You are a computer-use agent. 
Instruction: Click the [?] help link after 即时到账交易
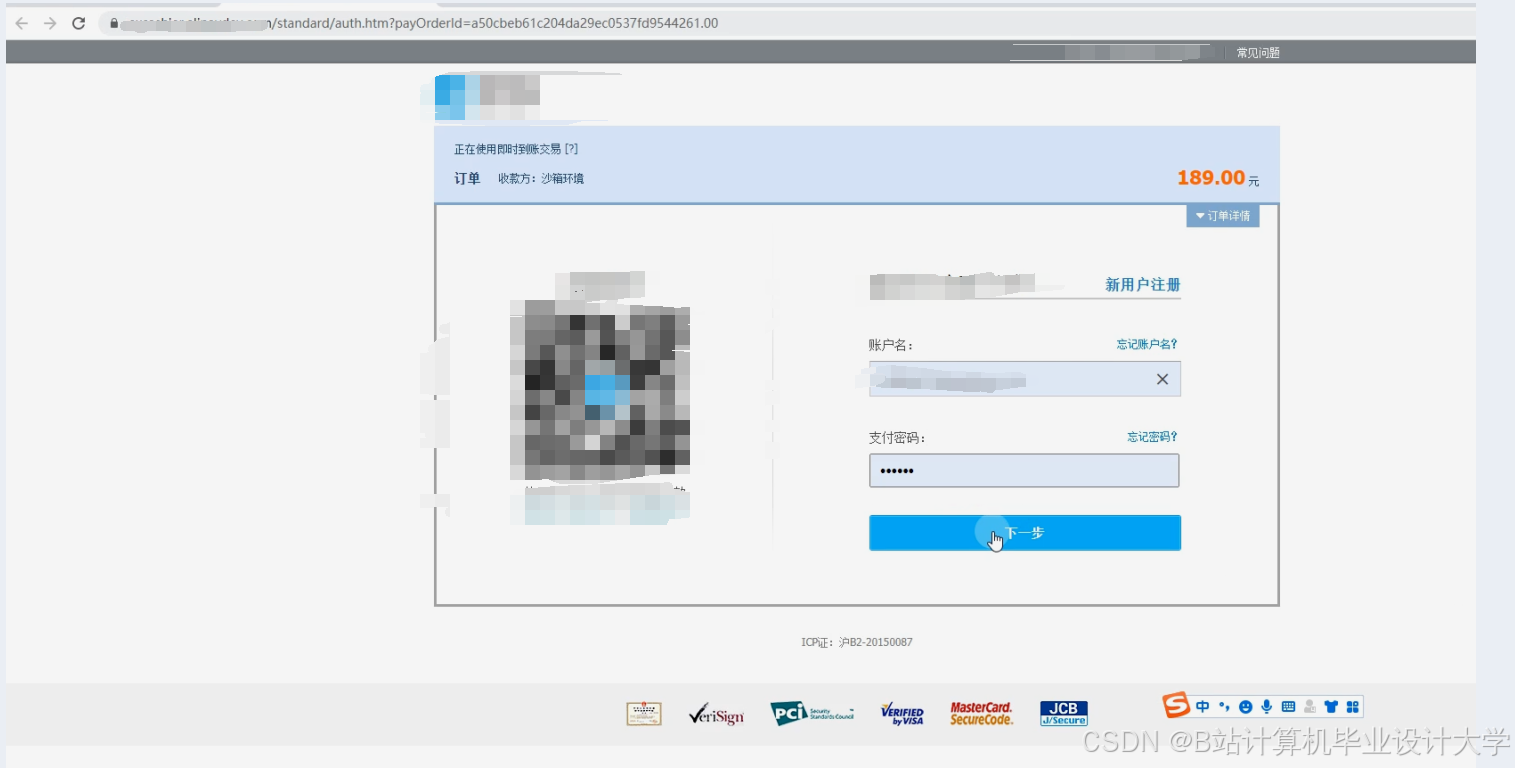coord(571,149)
